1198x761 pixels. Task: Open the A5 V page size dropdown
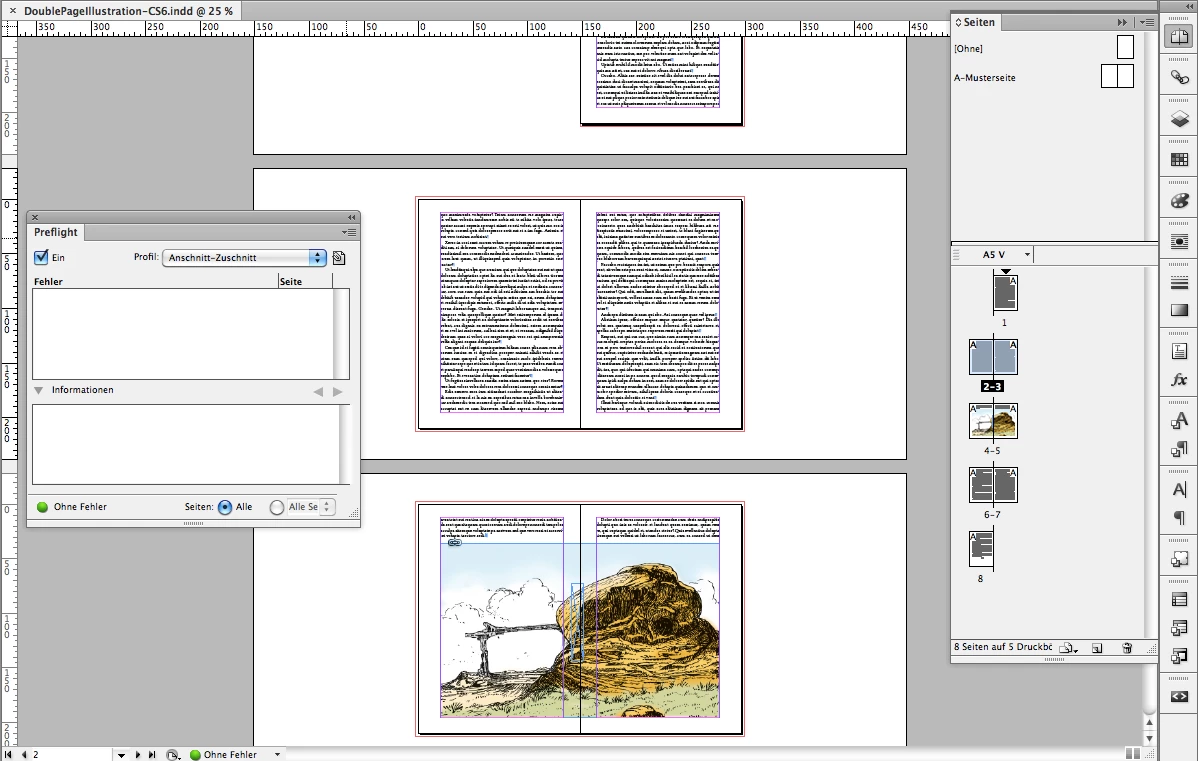click(x=1027, y=254)
